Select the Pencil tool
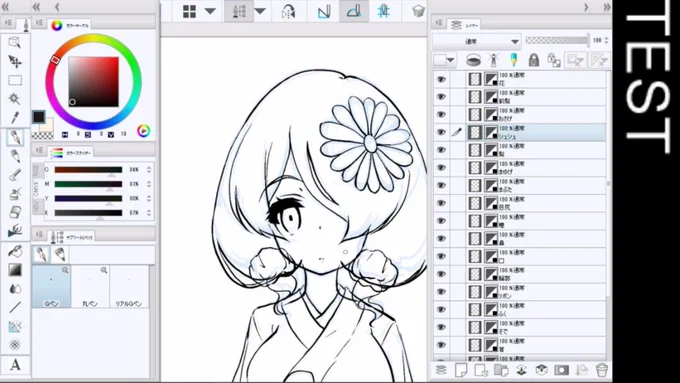Image resolution: width=680 pixels, height=383 pixels. point(15,156)
